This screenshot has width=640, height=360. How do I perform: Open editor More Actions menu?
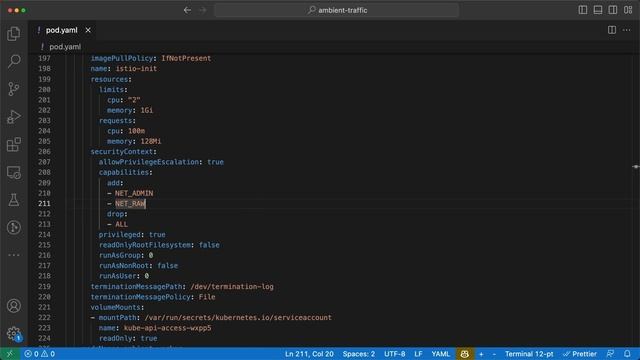(x=627, y=30)
